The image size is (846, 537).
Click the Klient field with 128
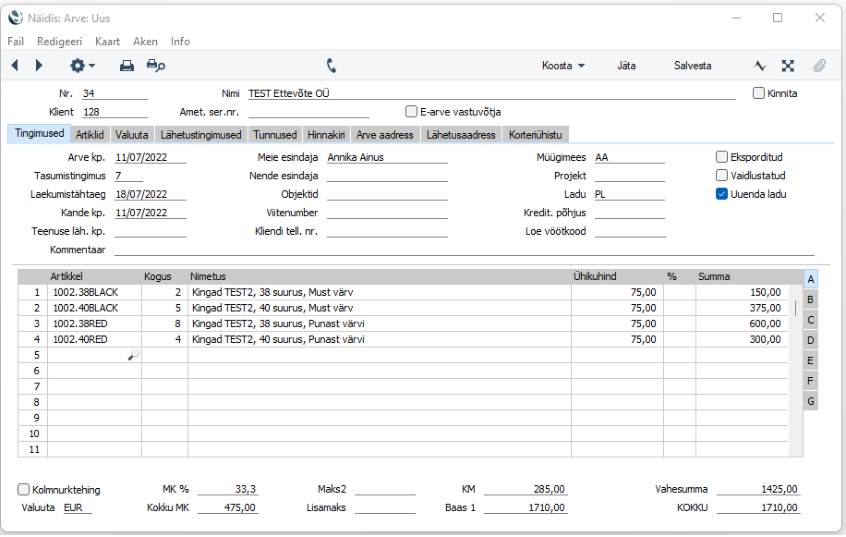(x=114, y=112)
